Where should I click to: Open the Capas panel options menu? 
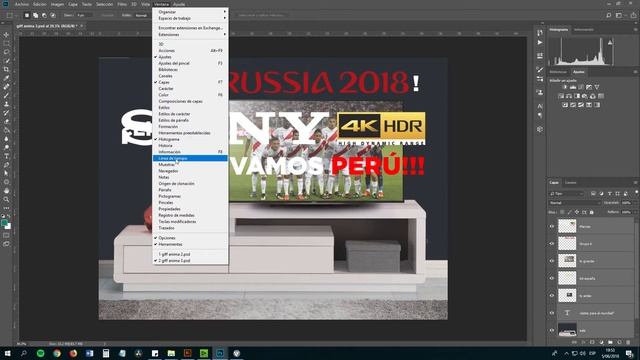635,182
